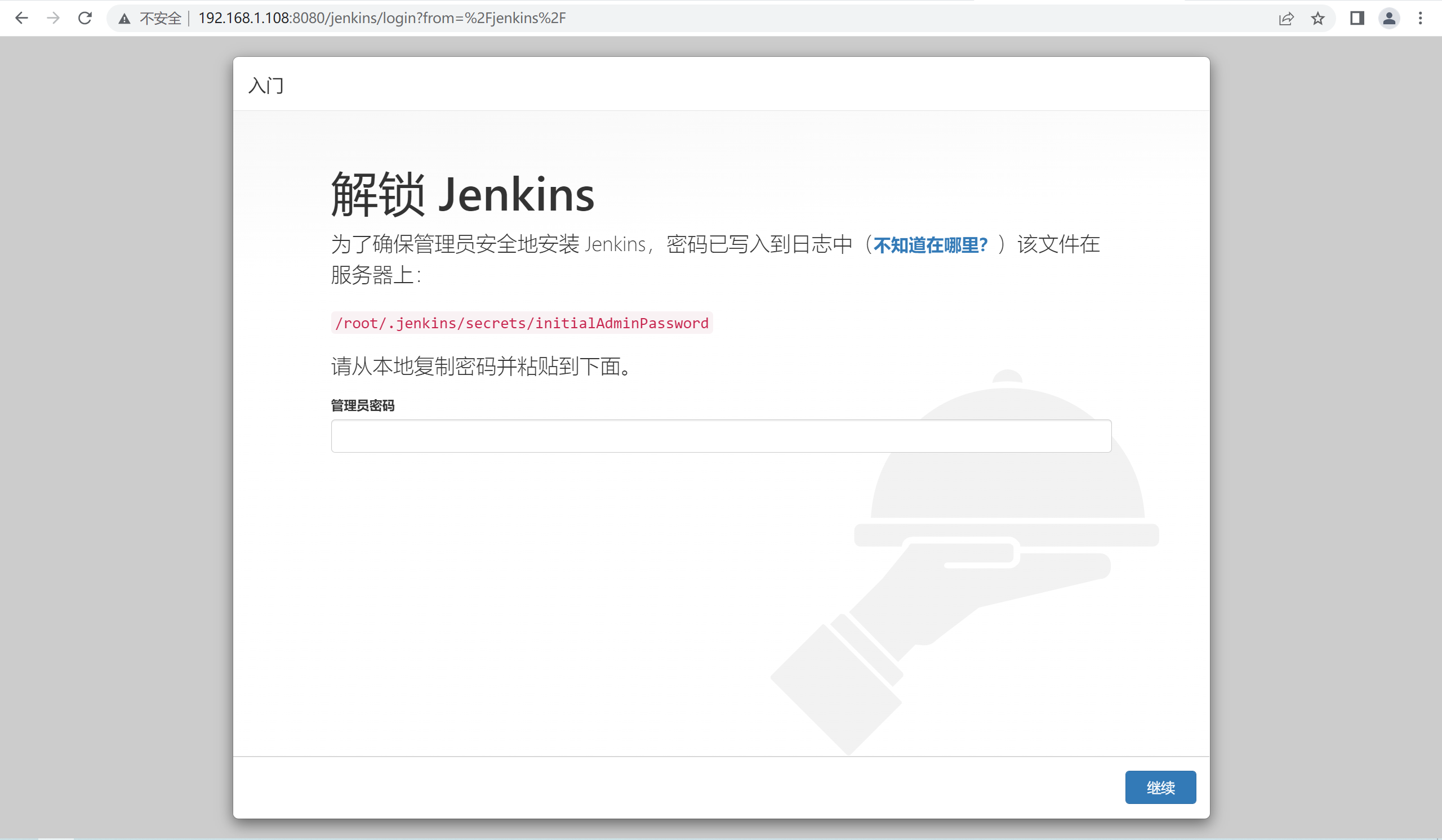Click the 不安全 label in address bar

coord(160,19)
